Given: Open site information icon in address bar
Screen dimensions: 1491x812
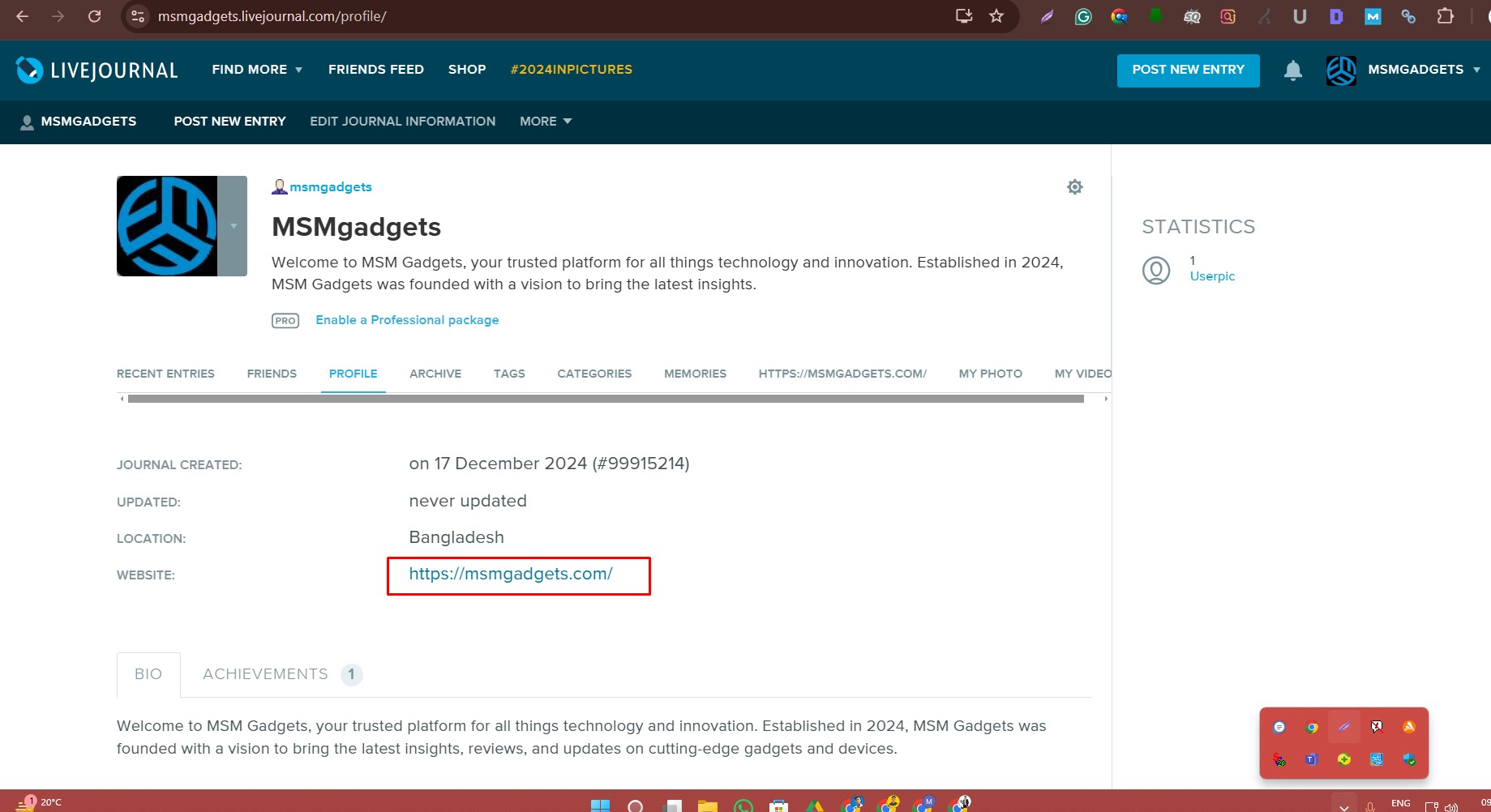Looking at the screenshot, I should point(138,16).
